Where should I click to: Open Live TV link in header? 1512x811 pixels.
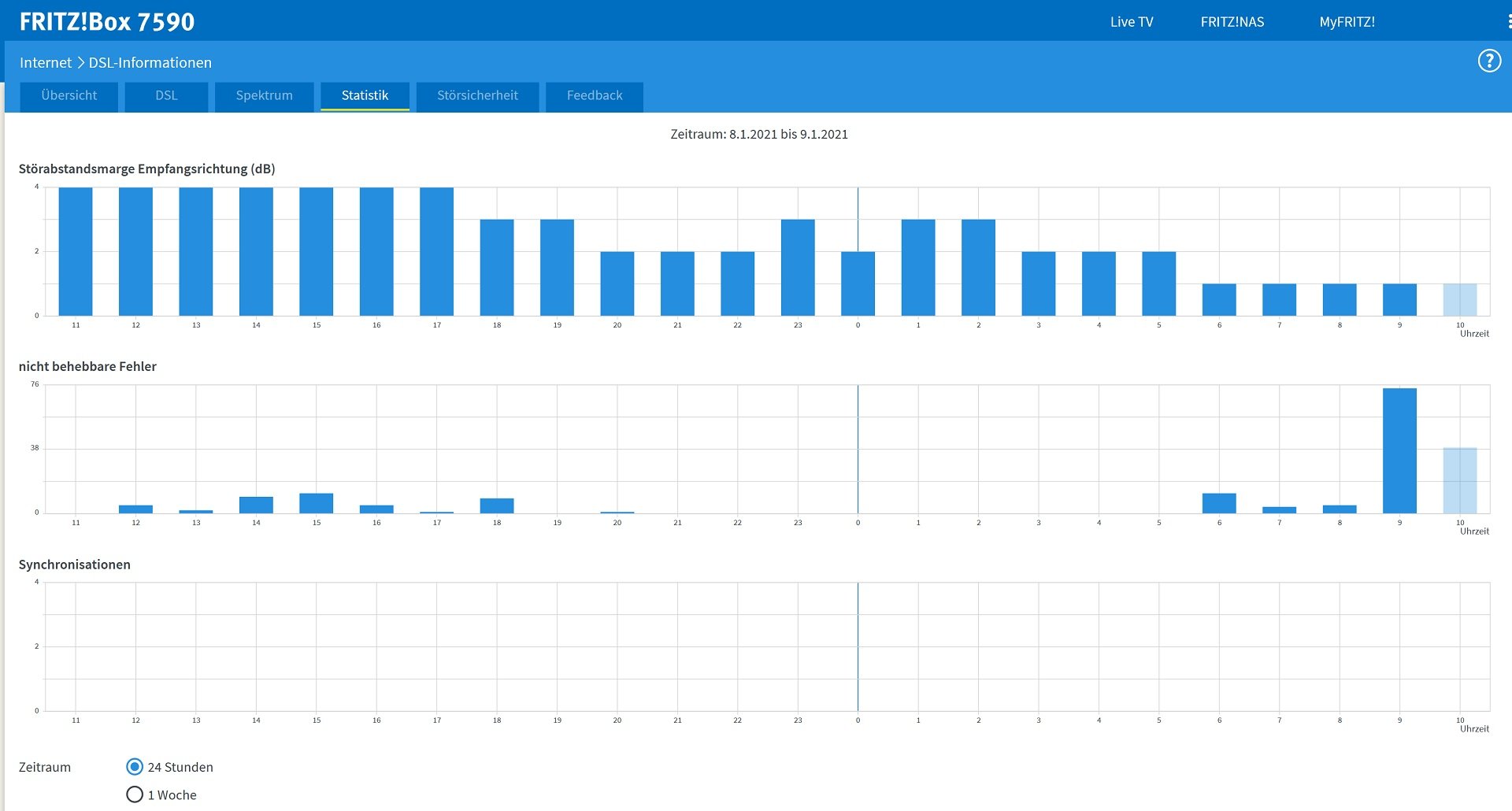coord(1132,22)
